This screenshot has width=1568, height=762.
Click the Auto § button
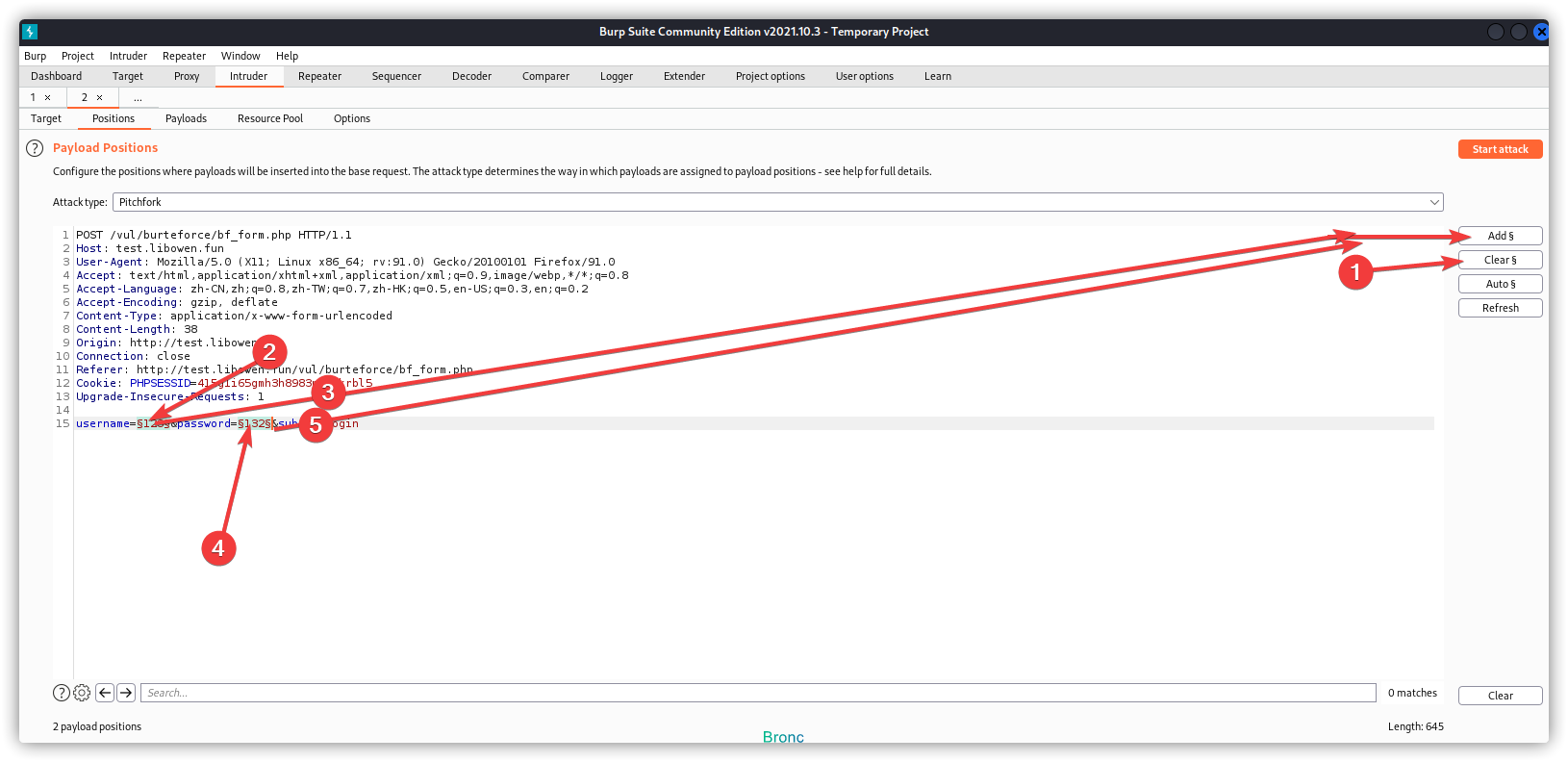tap(1501, 284)
